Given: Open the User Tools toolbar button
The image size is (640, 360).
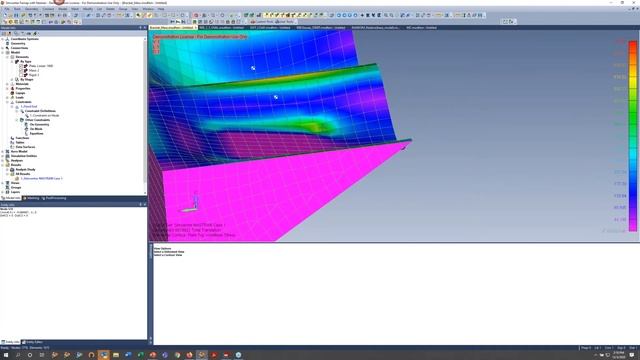Looking at the screenshot, I should point(284,21).
